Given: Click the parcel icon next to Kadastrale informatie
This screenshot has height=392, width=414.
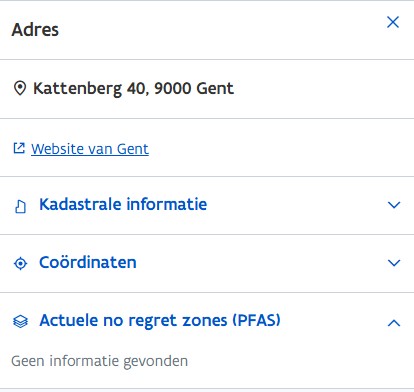Looking at the screenshot, I should (20, 206).
